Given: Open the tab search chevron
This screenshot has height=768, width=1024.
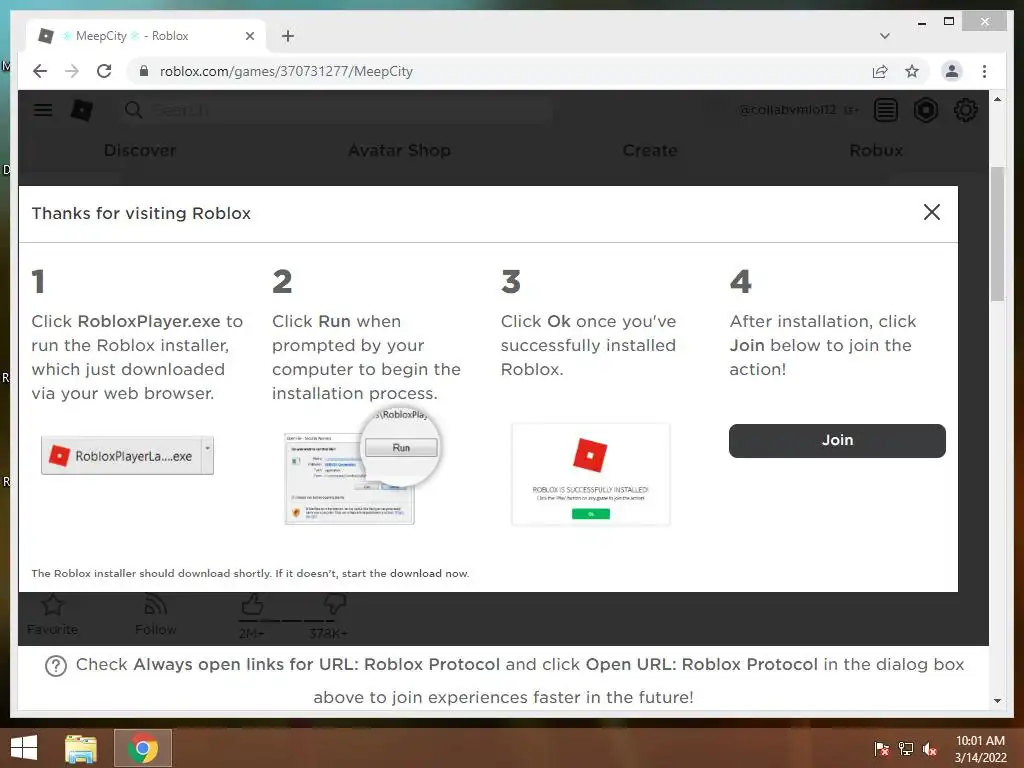Looking at the screenshot, I should pos(884,36).
